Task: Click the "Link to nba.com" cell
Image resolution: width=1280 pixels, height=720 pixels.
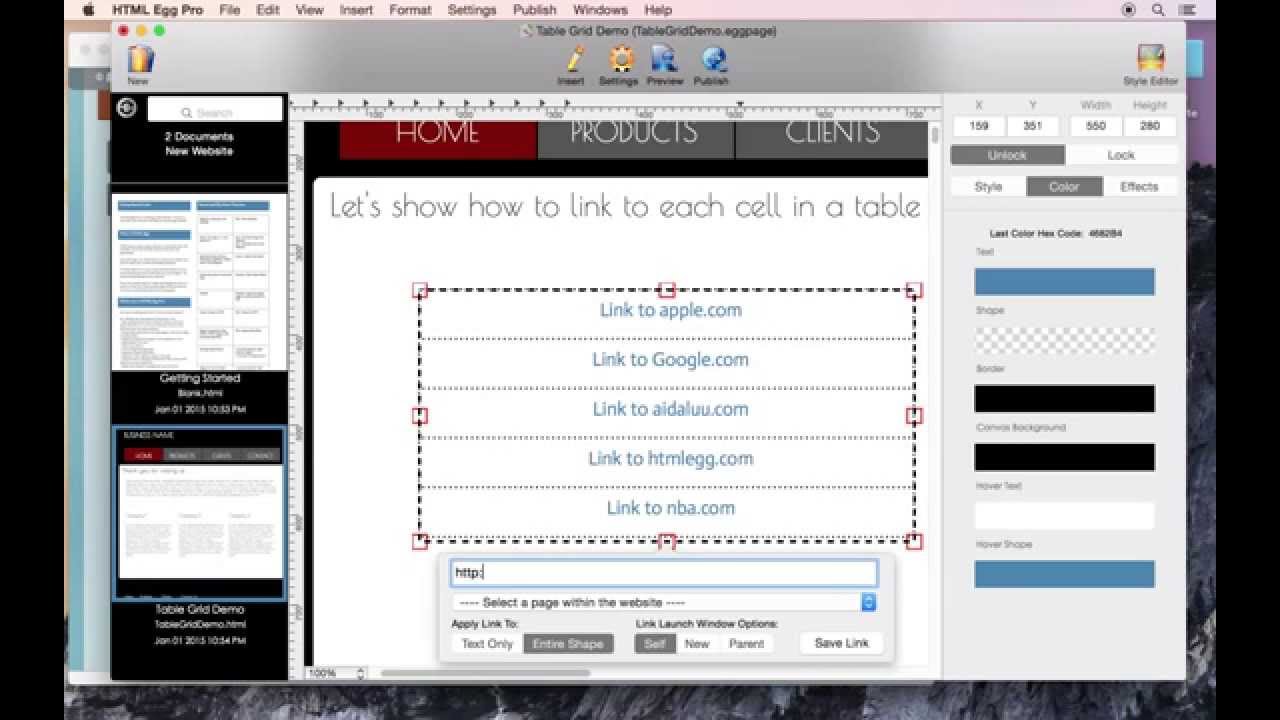Action: [x=667, y=513]
